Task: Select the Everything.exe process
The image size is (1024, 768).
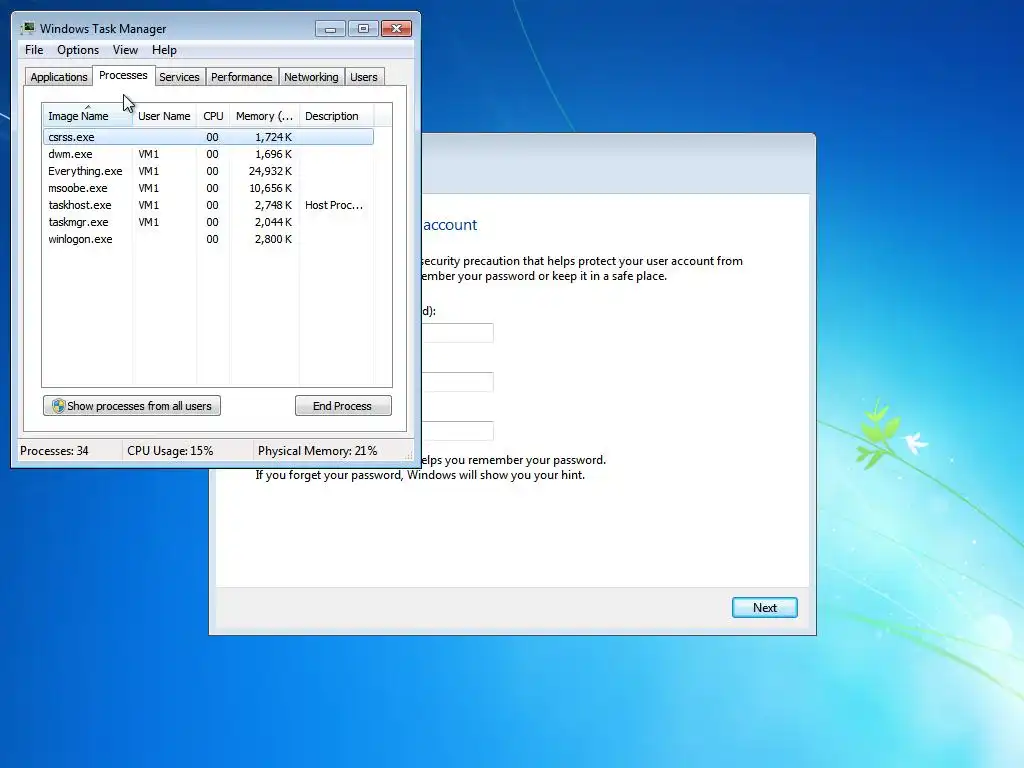Action: click(x=208, y=171)
